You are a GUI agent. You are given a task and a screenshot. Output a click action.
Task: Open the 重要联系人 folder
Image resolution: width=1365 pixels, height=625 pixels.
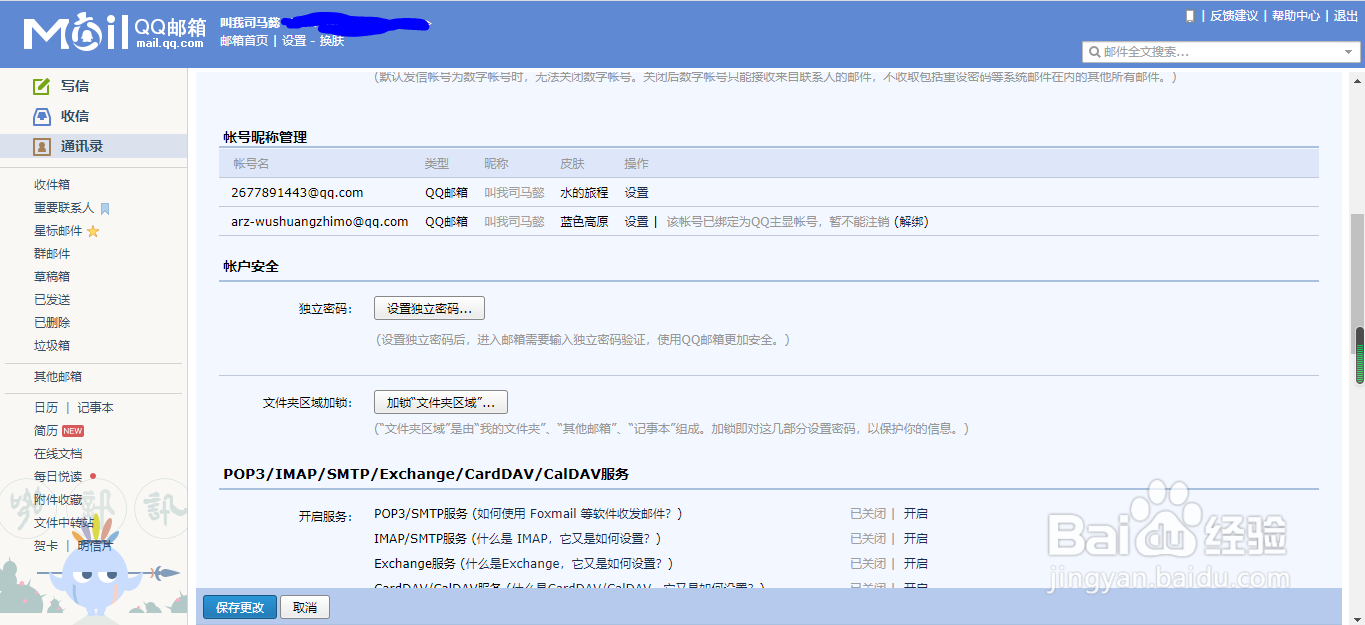pyautogui.click(x=64, y=208)
